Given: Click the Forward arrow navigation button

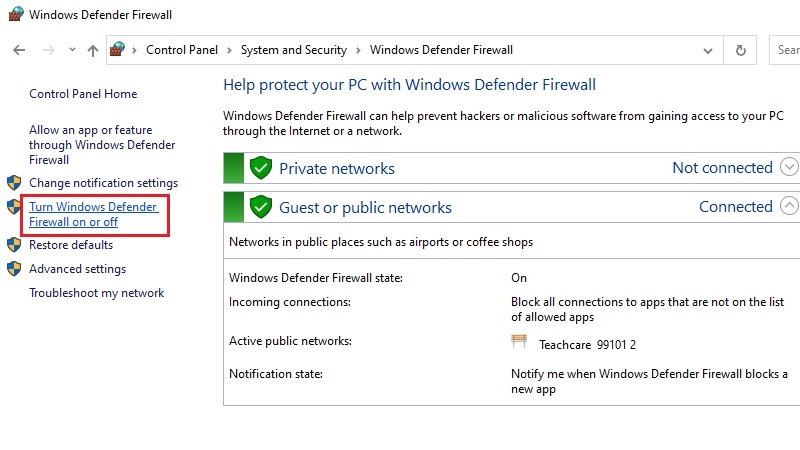Looking at the screenshot, I should pos(47,50).
